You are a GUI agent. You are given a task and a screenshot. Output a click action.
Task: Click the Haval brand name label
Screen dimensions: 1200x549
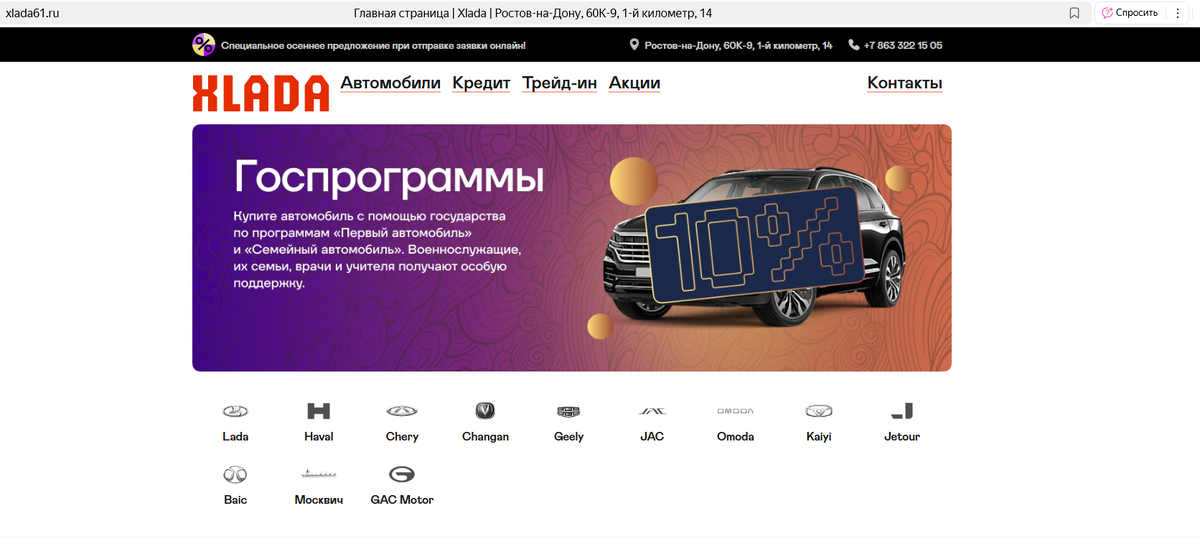[319, 437]
